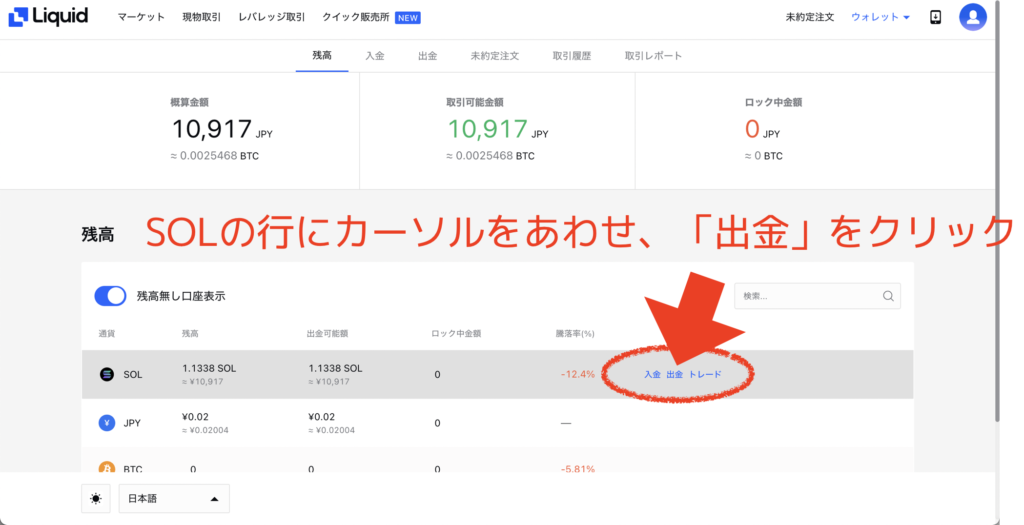The width and height of the screenshot is (1024, 525).
Task: Click the -5.81% change value for BTC
Action: (578, 469)
